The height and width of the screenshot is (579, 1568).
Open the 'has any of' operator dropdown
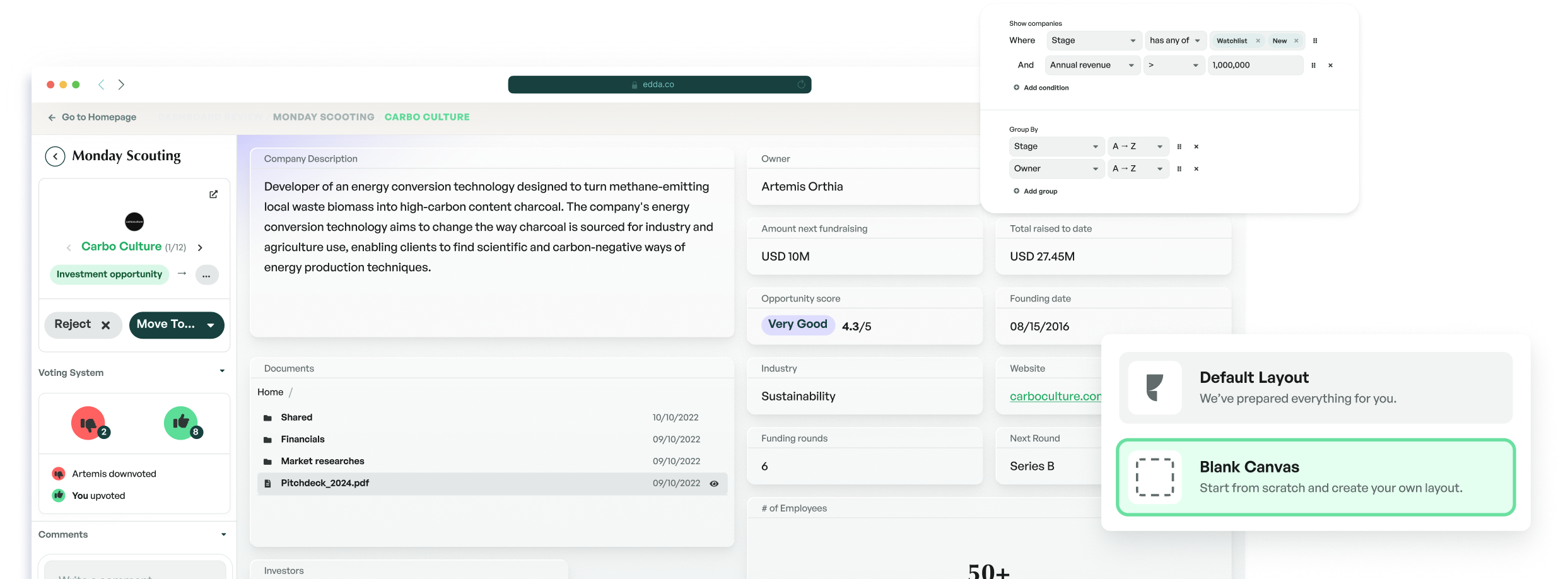point(1175,40)
